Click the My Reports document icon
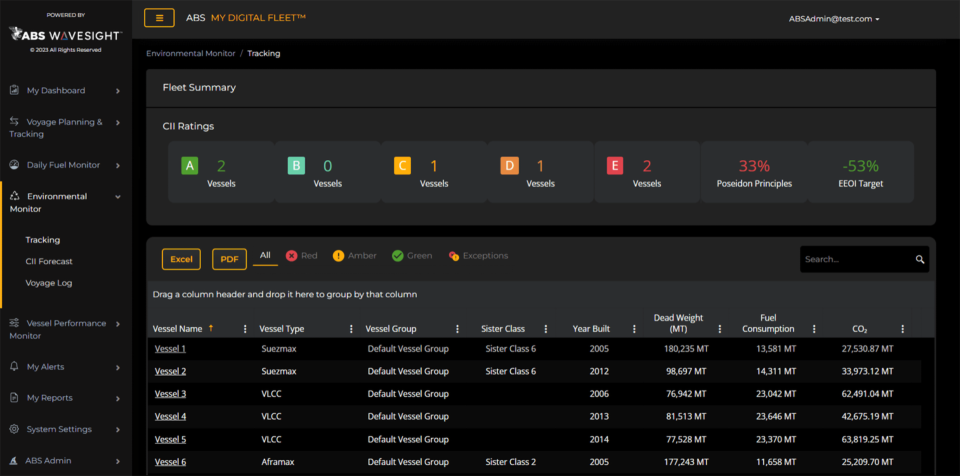Image resolution: width=960 pixels, height=476 pixels. pos(15,398)
